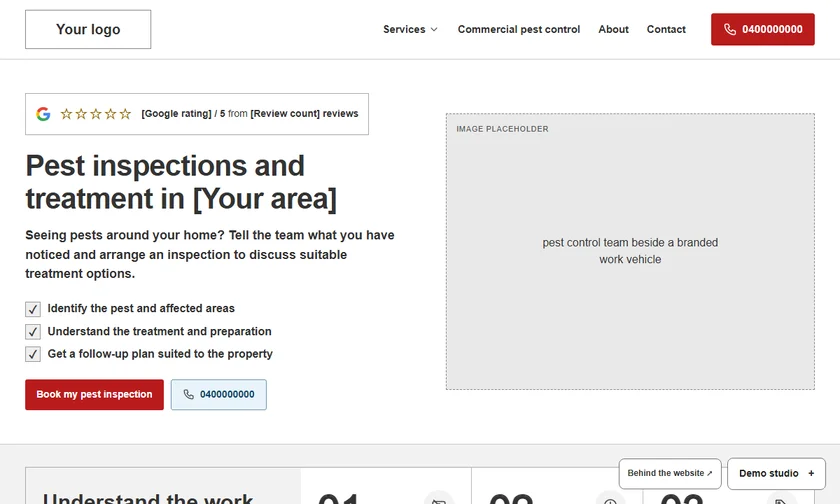Click the third rating star

(x=95, y=114)
